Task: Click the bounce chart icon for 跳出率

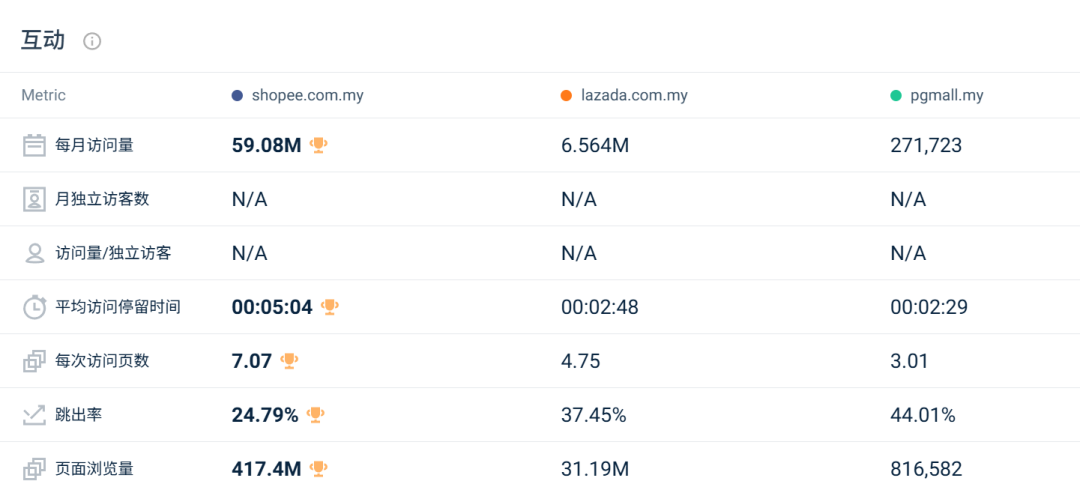Action: [x=35, y=415]
